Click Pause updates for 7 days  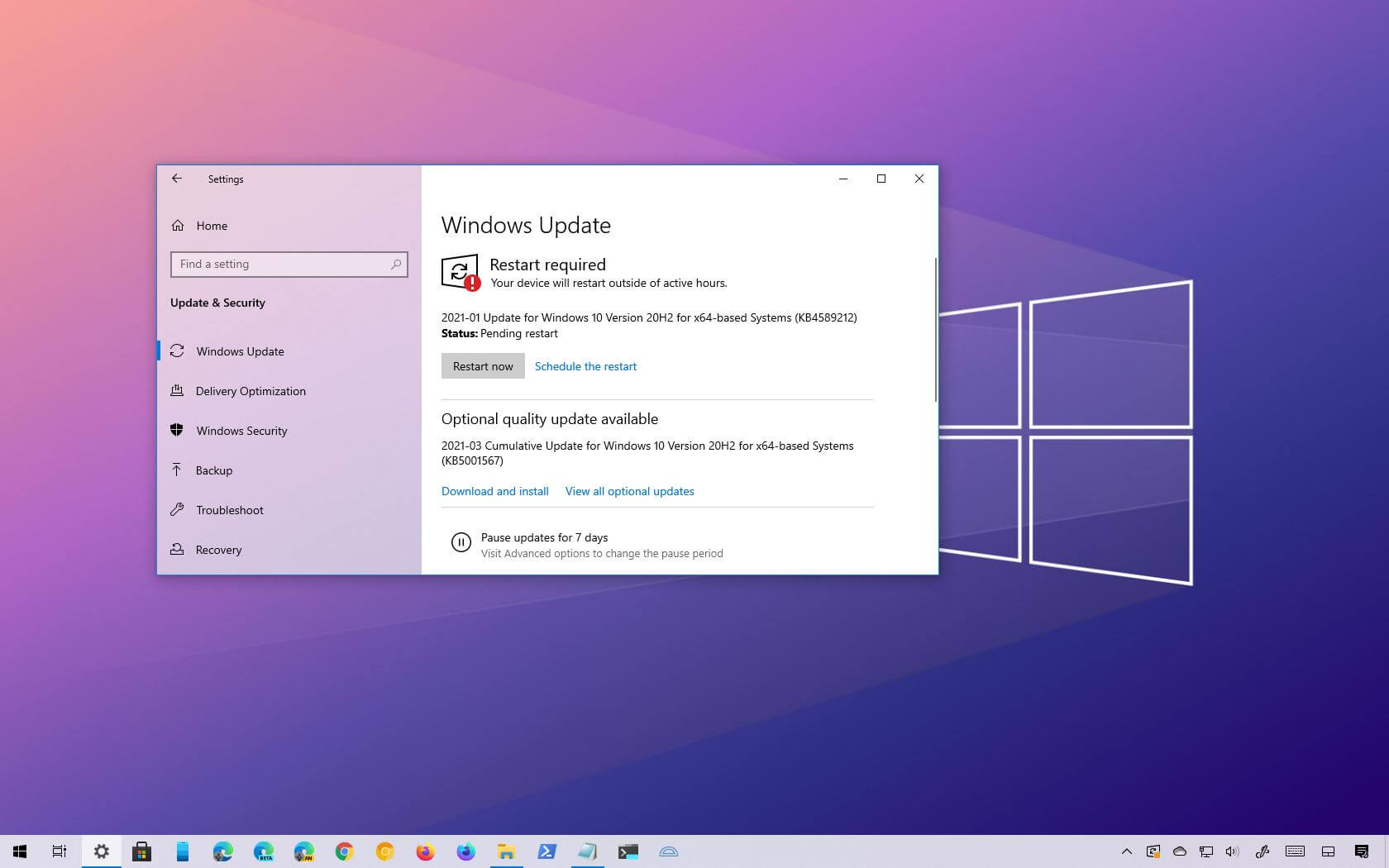coord(544,537)
